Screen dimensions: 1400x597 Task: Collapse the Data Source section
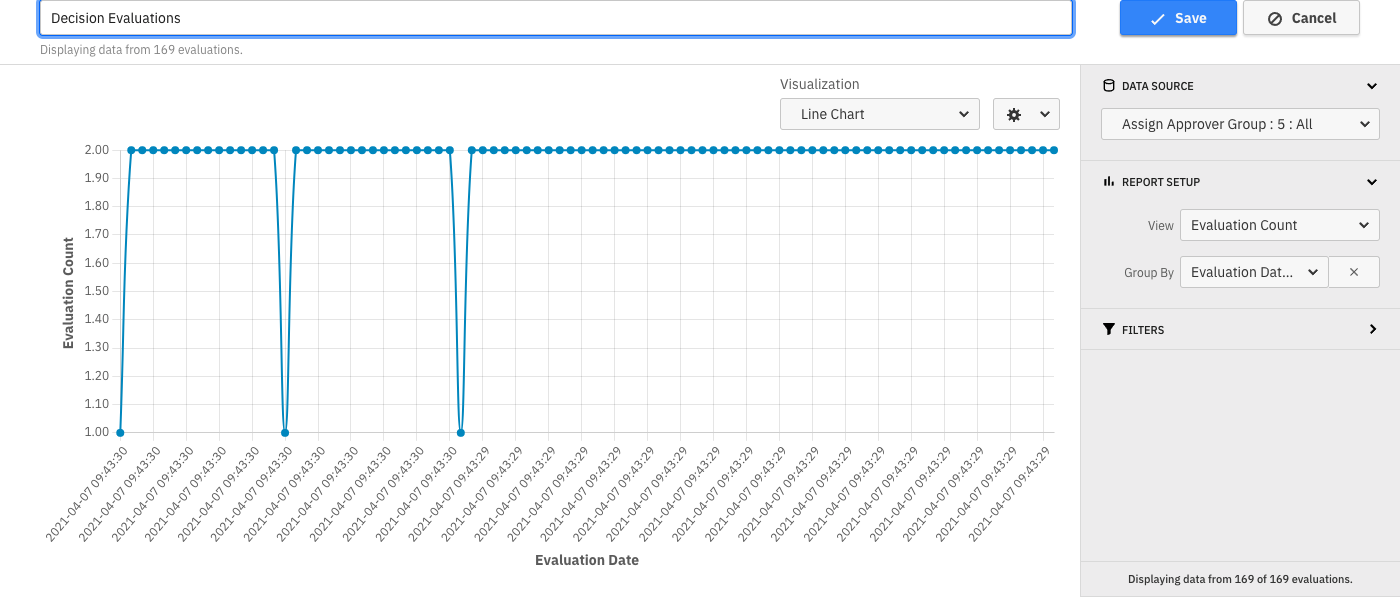point(1371,86)
